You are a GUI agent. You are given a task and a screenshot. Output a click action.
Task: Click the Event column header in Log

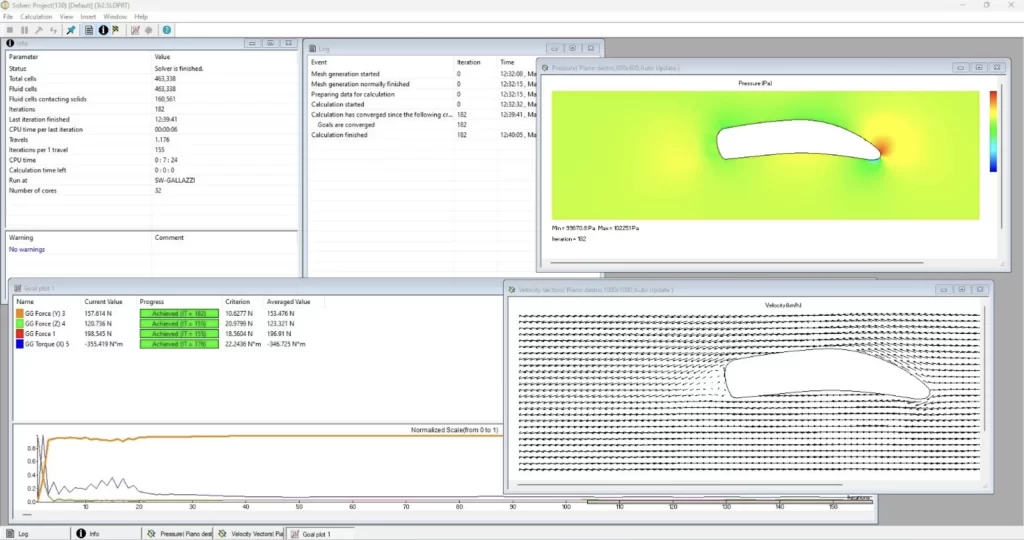pos(322,62)
